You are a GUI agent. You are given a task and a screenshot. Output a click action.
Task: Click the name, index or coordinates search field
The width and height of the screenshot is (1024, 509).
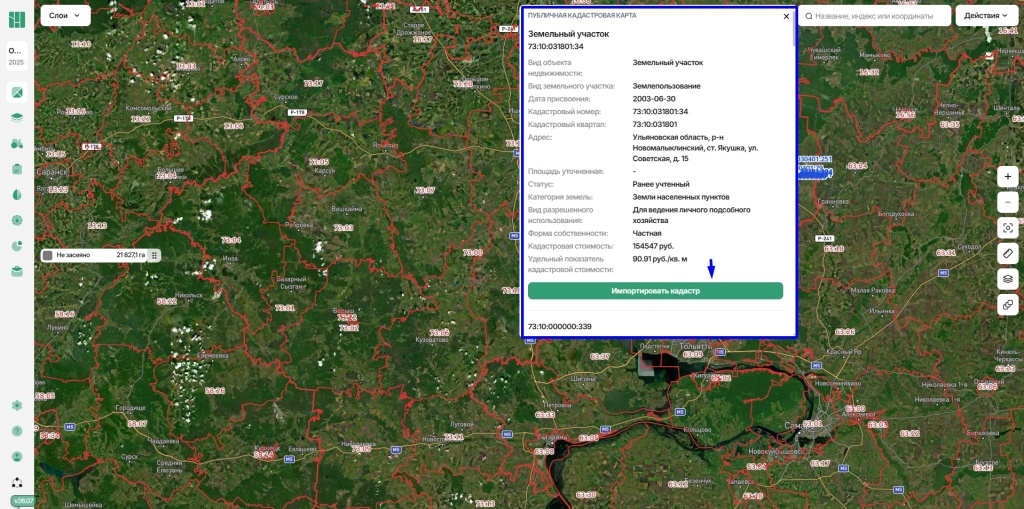click(874, 16)
